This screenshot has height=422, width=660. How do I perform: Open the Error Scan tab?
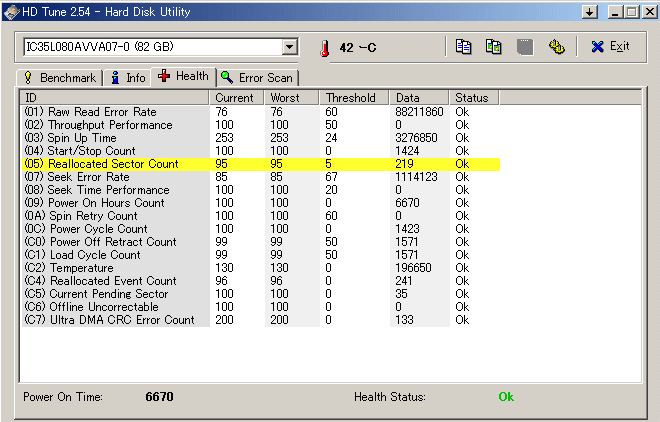[258, 78]
